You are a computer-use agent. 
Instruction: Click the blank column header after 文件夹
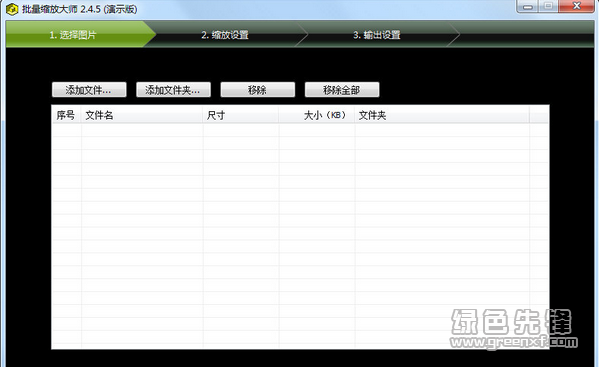[539, 115]
